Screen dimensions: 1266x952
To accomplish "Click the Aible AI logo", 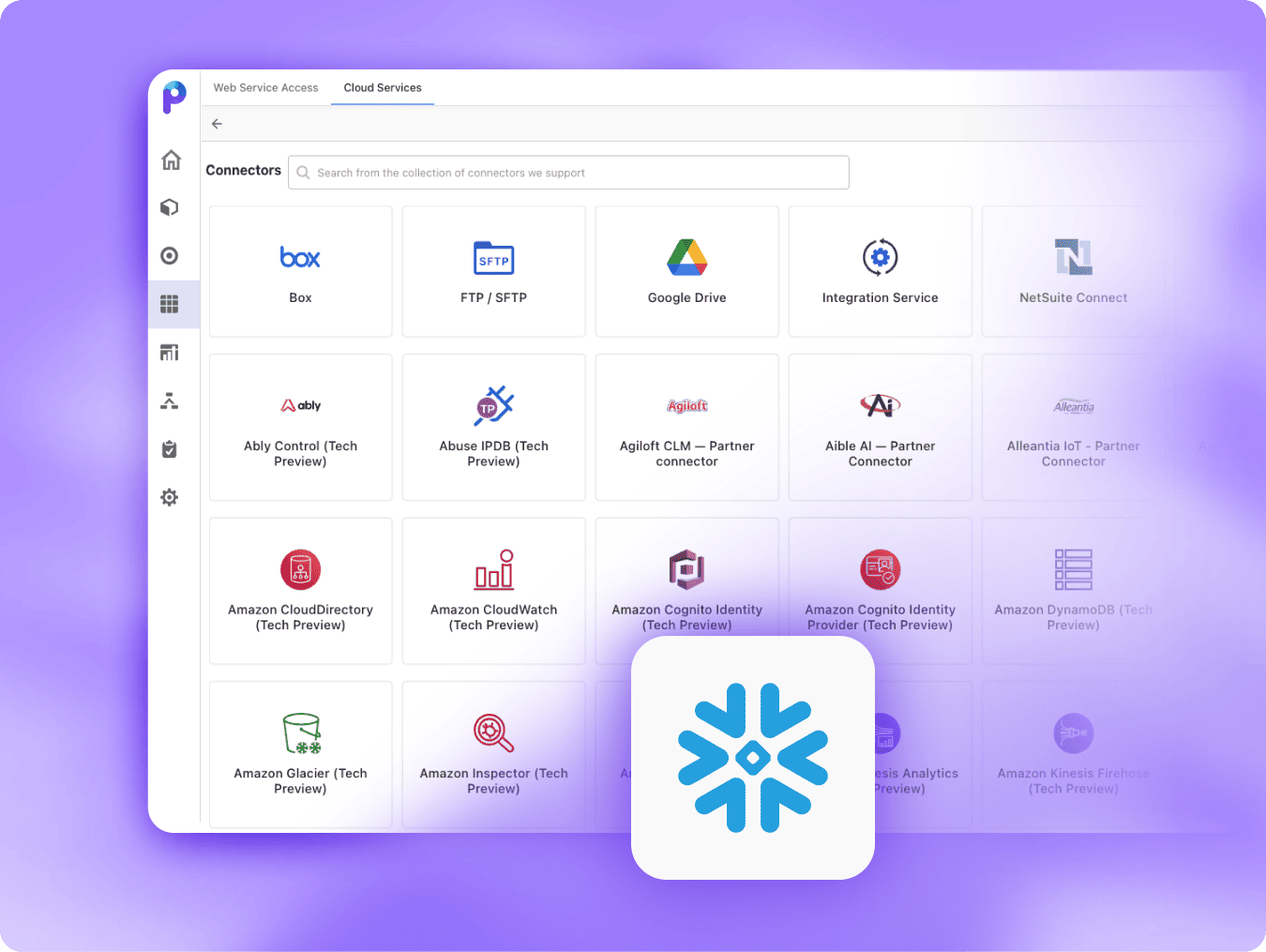I will point(881,405).
